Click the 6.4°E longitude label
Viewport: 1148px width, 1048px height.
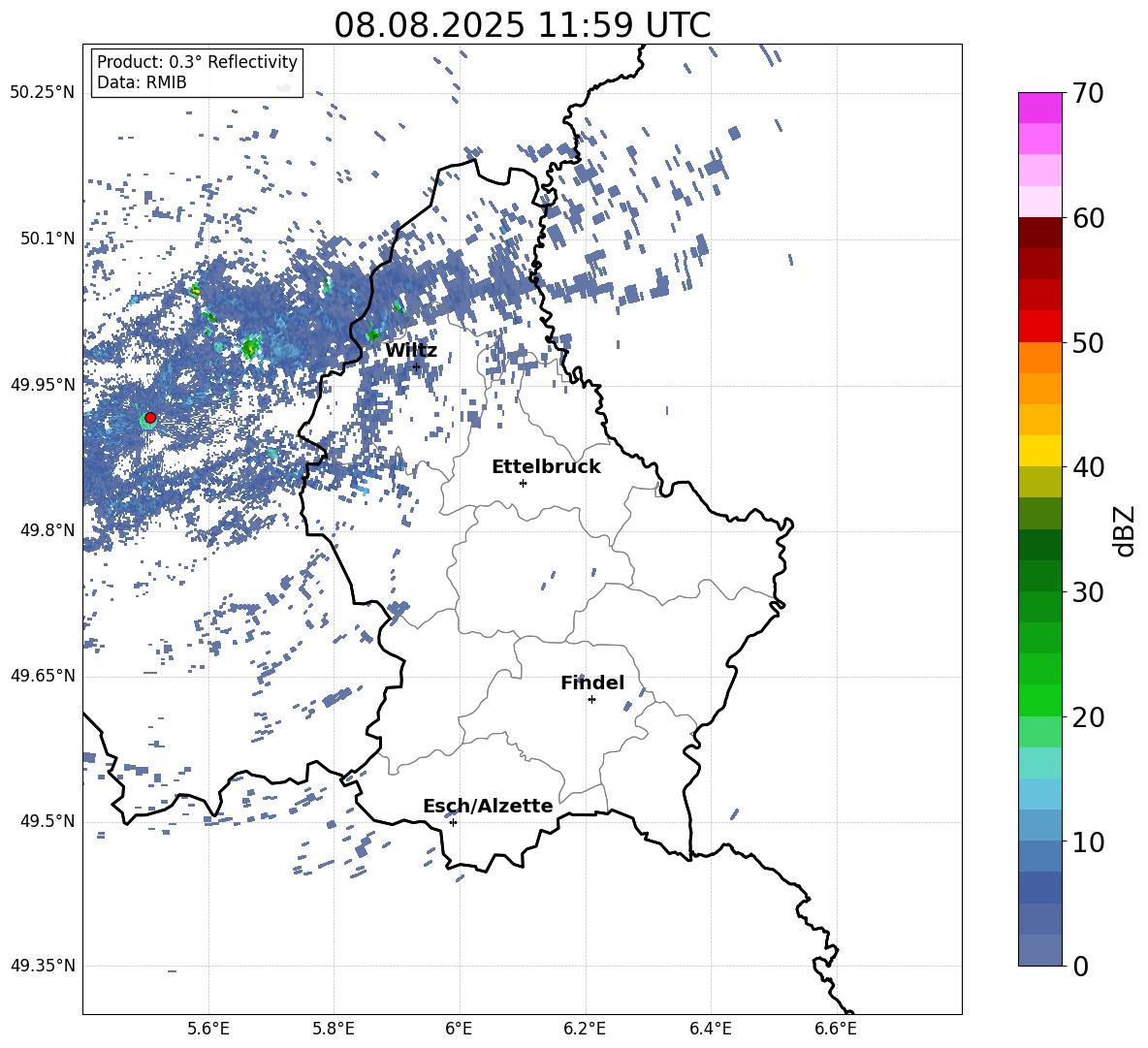coord(710,1029)
